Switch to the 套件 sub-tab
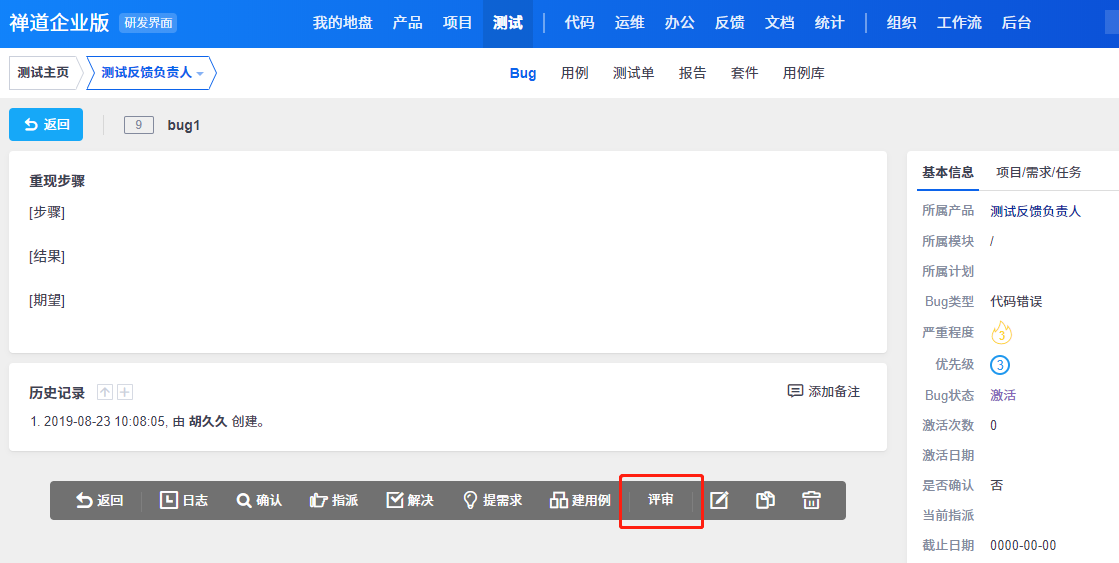 click(744, 73)
